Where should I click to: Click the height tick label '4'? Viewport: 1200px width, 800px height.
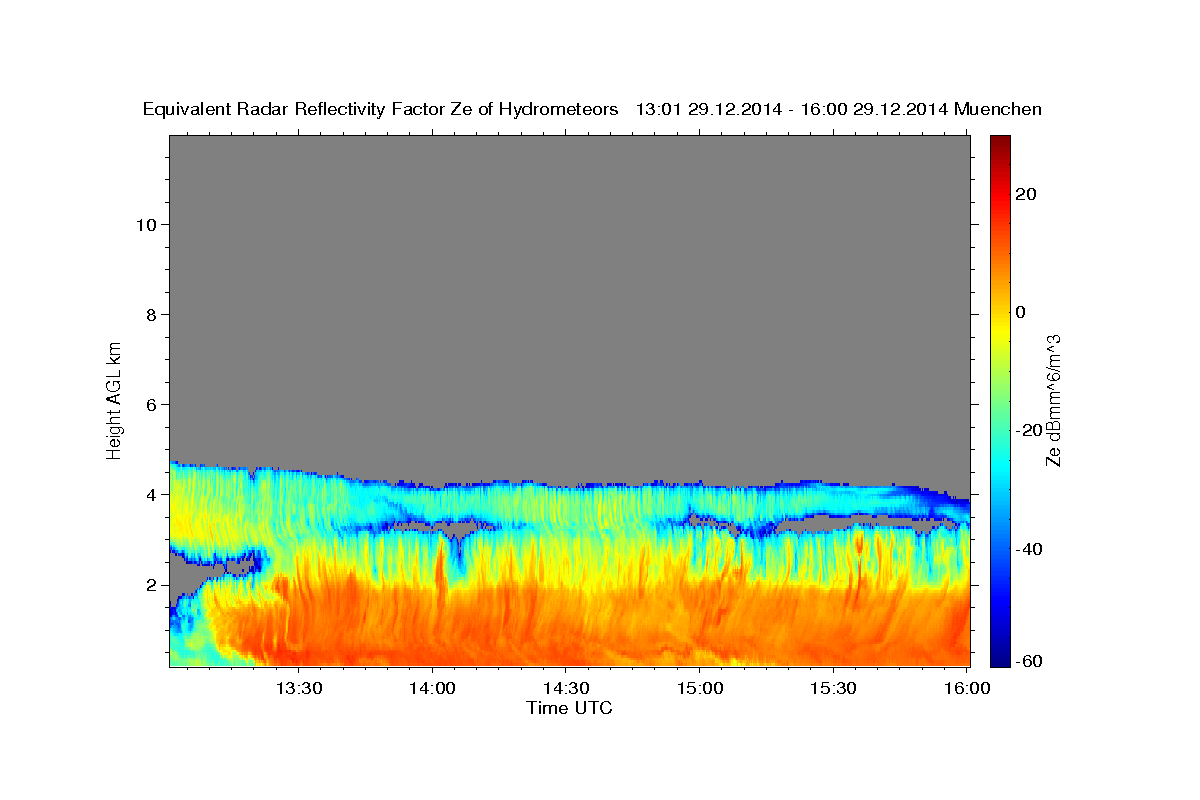click(x=149, y=494)
